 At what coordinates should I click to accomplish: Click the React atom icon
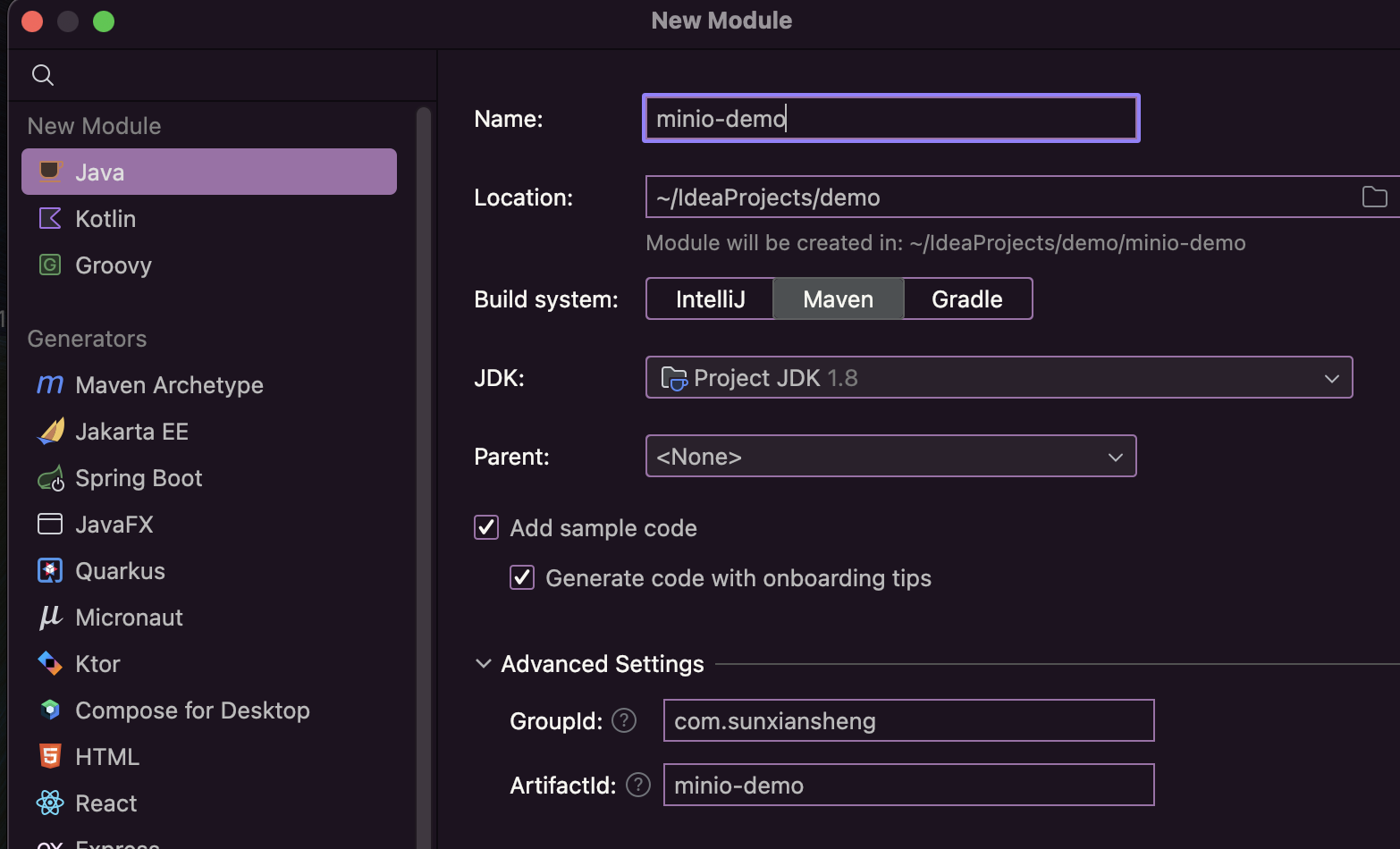50,803
